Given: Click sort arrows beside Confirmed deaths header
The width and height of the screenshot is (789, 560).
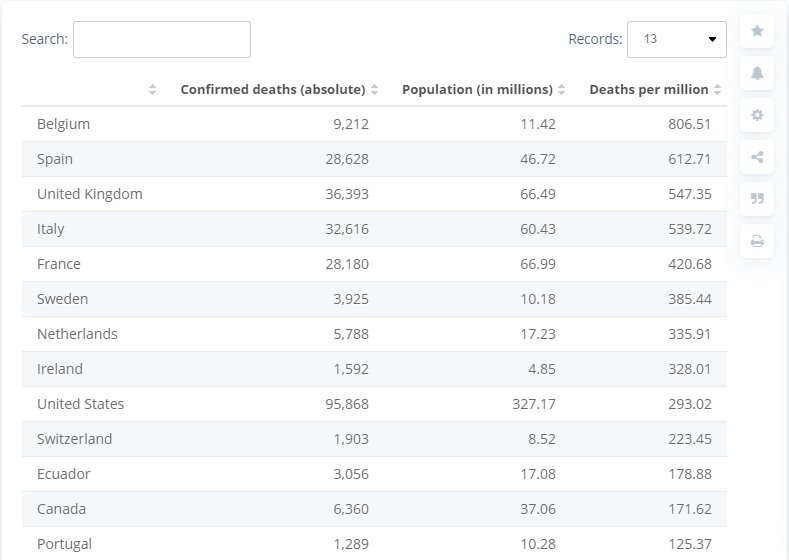Looking at the screenshot, I should tap(374, 90).
